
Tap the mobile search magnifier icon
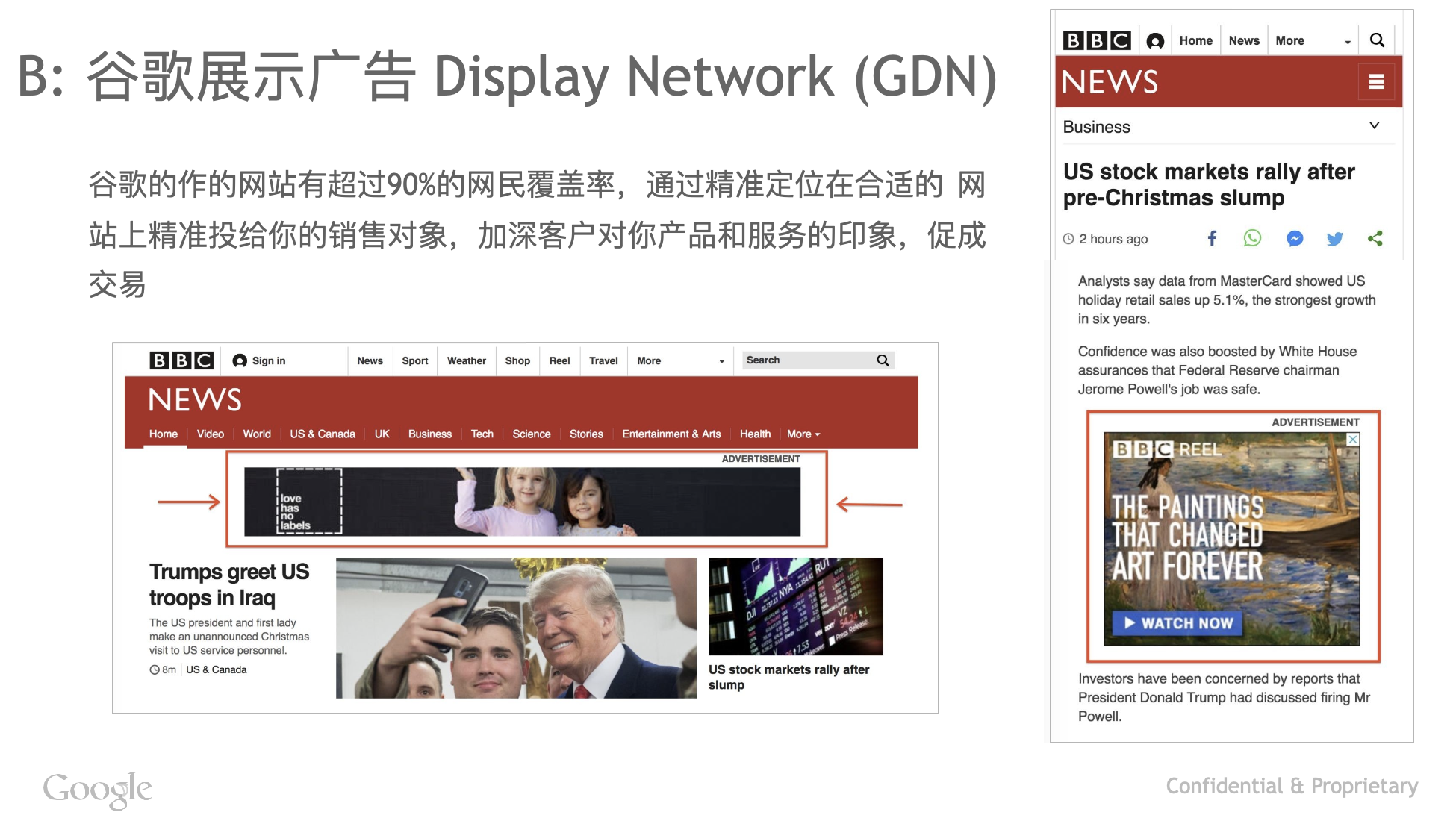click(1377, 40)
